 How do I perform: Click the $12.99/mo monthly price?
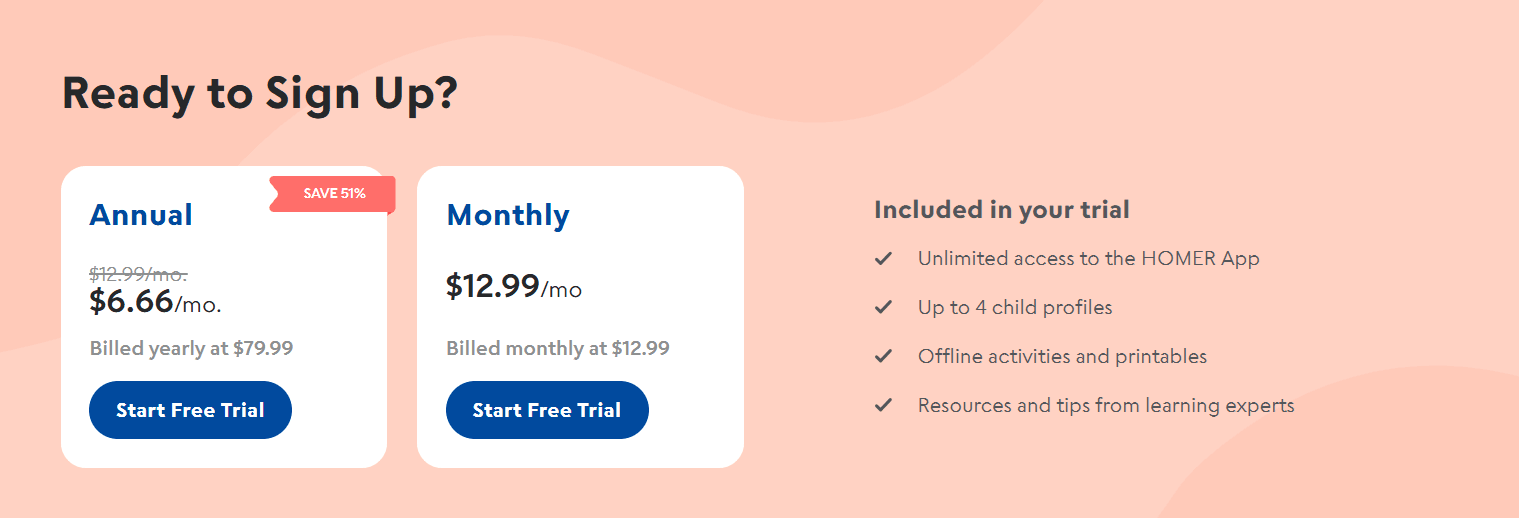tap(513, 287)
